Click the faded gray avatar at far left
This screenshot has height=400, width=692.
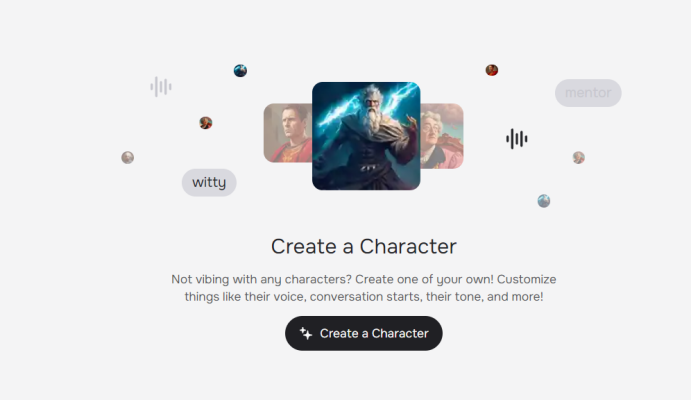[x=128, y=158]
